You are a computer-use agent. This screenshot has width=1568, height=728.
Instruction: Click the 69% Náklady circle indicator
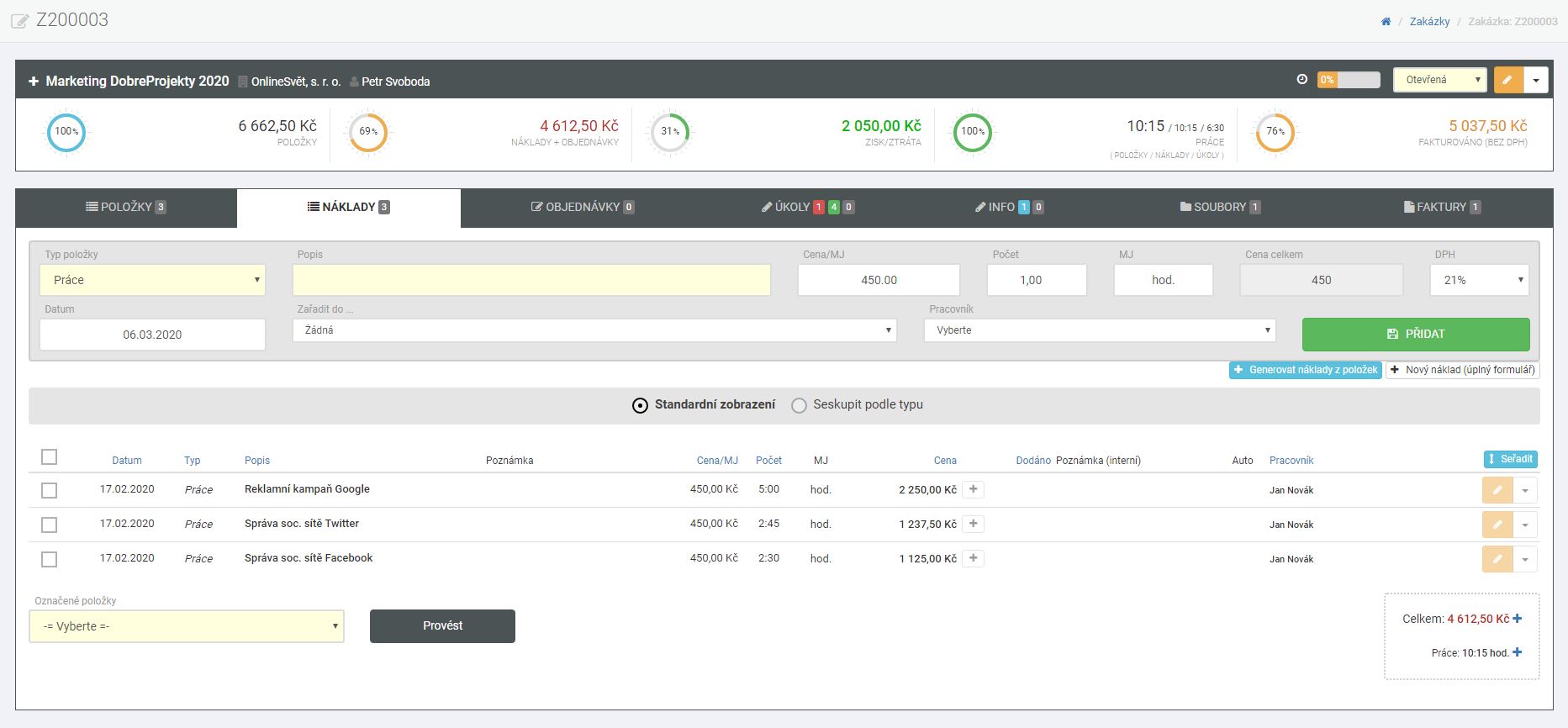coord(368,131)
